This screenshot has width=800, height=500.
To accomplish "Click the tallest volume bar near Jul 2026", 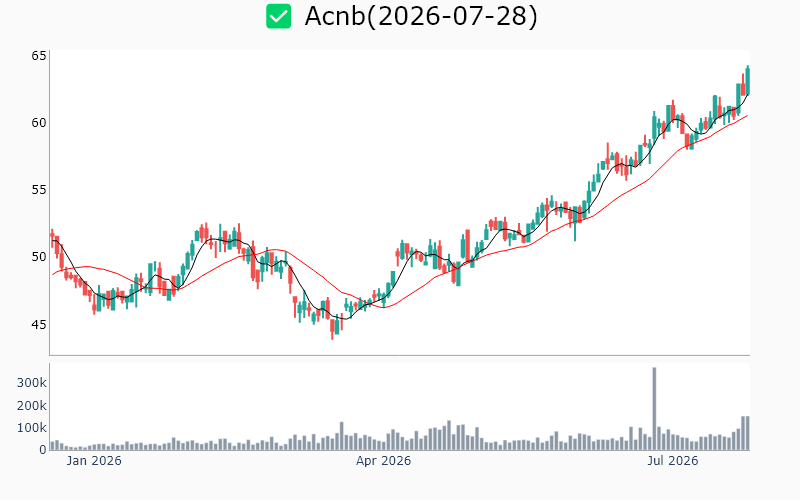I will click(x=654, y=409).
